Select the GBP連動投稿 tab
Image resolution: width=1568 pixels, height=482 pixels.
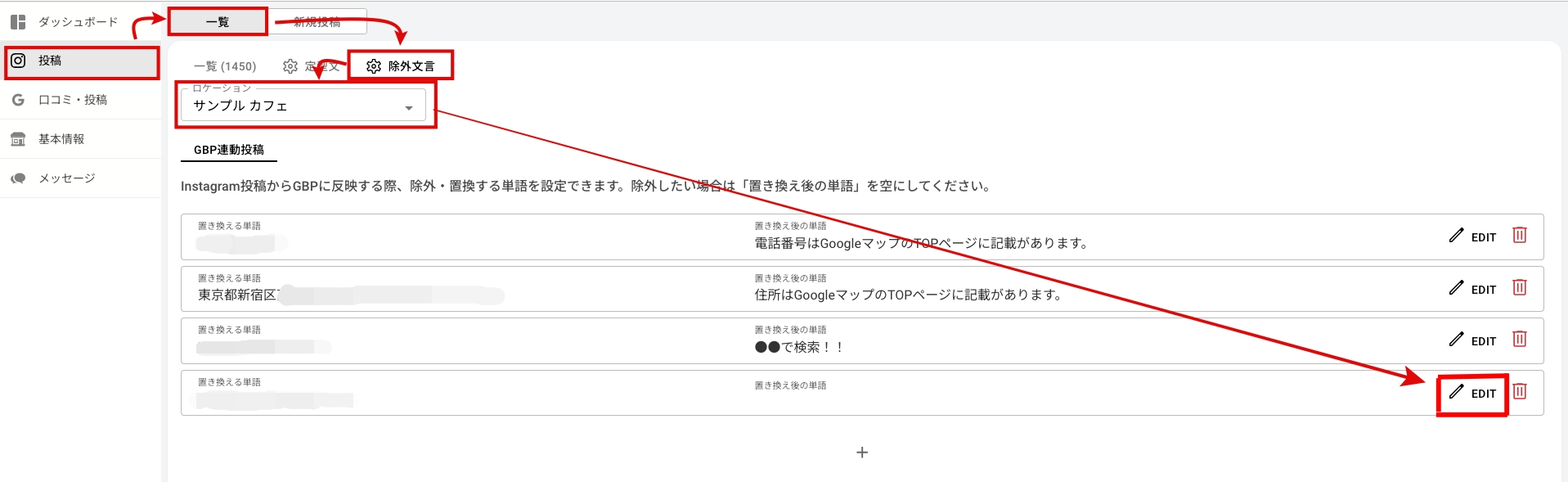click(229, 150)
